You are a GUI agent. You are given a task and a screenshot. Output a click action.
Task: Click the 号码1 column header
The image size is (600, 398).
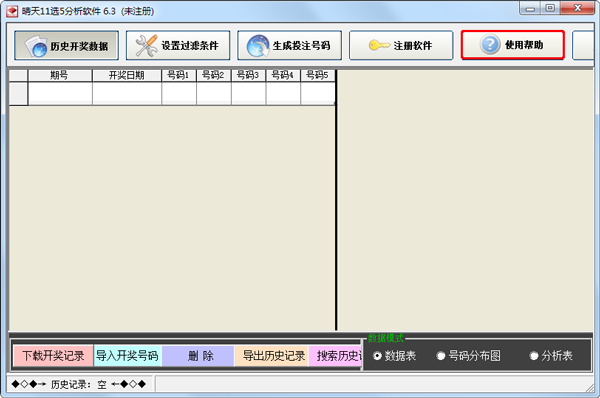179,75
